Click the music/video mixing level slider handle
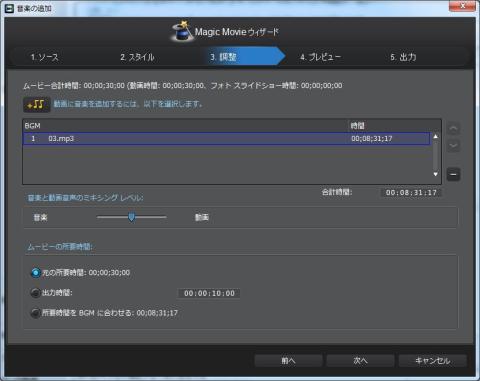This screenshot has height=381, width=480. [132, 217]
